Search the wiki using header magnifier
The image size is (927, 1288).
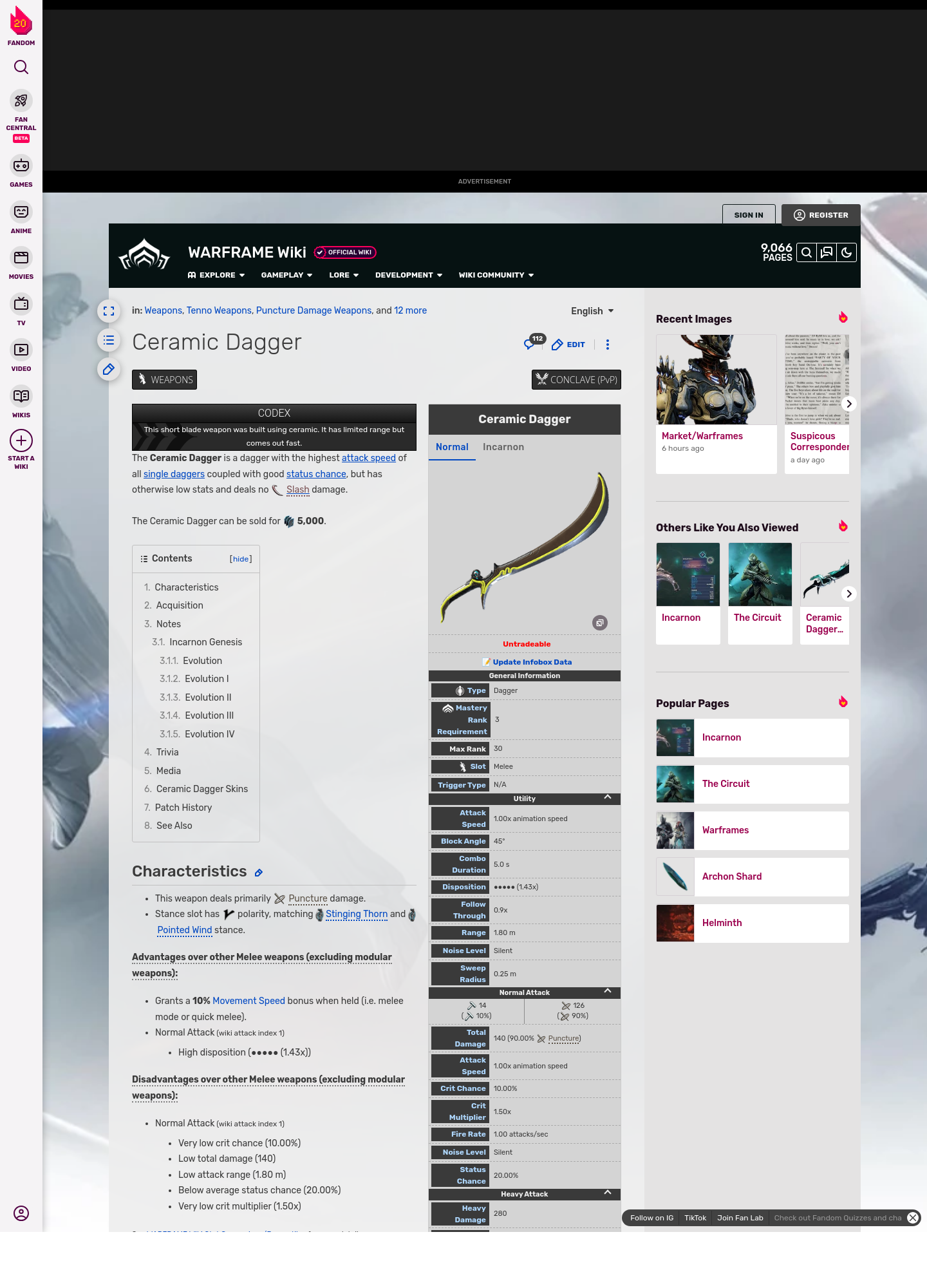[x=807, y=252]
